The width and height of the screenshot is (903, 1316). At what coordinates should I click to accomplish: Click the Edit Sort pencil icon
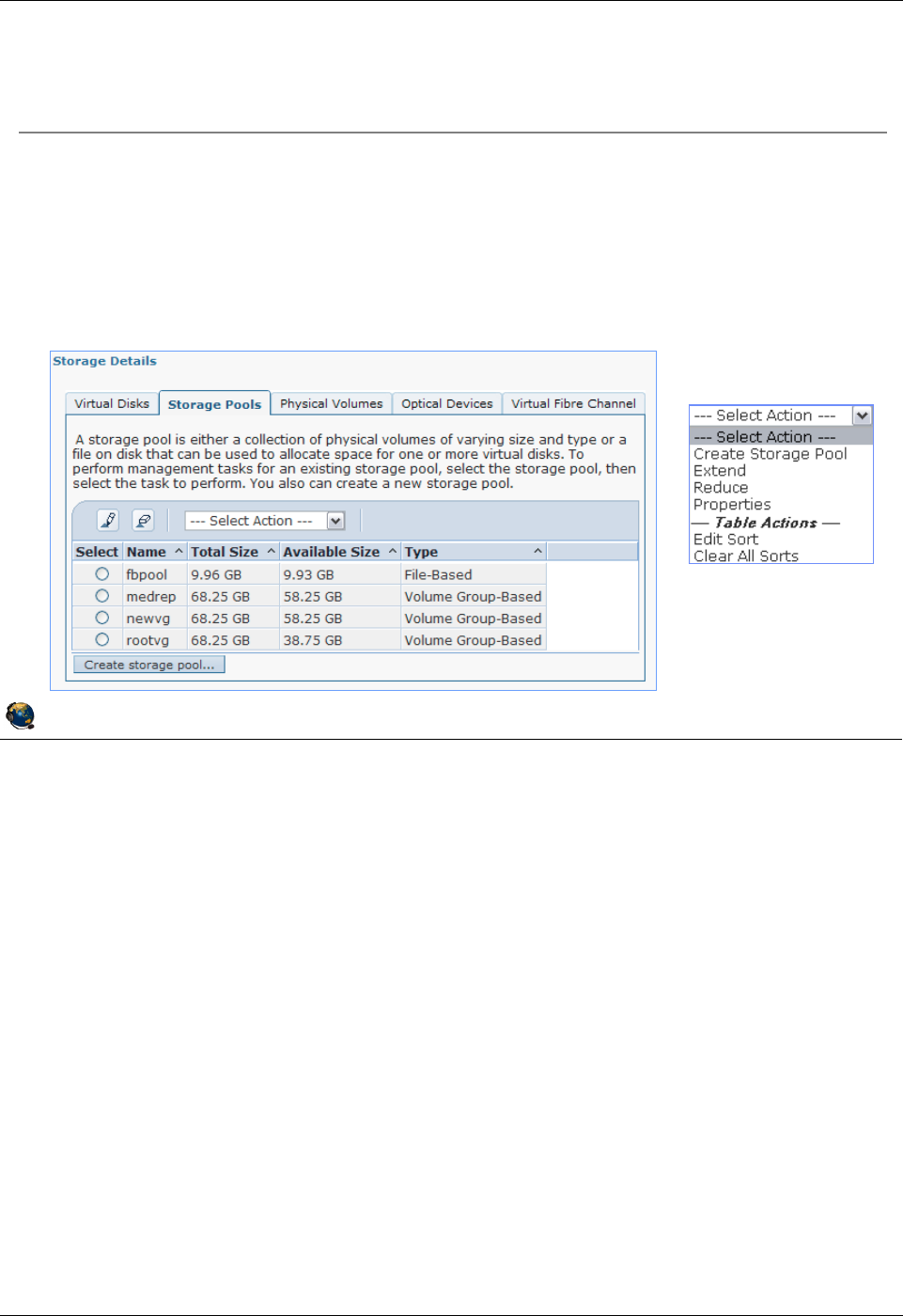108,520
